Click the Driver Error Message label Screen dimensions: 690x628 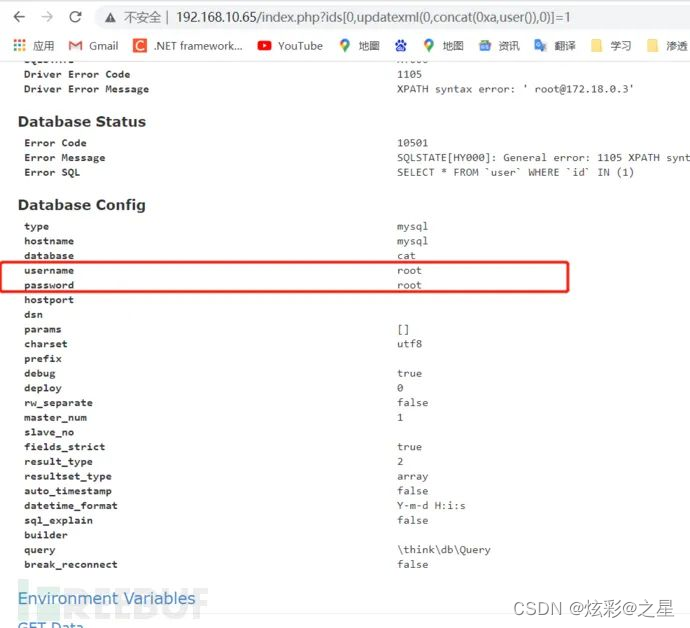(87, 89)
